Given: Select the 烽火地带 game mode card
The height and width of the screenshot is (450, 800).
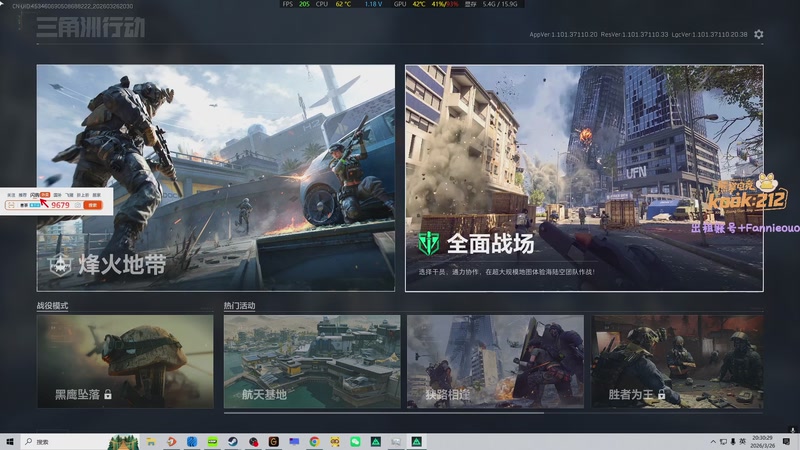Looking at the screenshot, I should (x=215, y=178).
